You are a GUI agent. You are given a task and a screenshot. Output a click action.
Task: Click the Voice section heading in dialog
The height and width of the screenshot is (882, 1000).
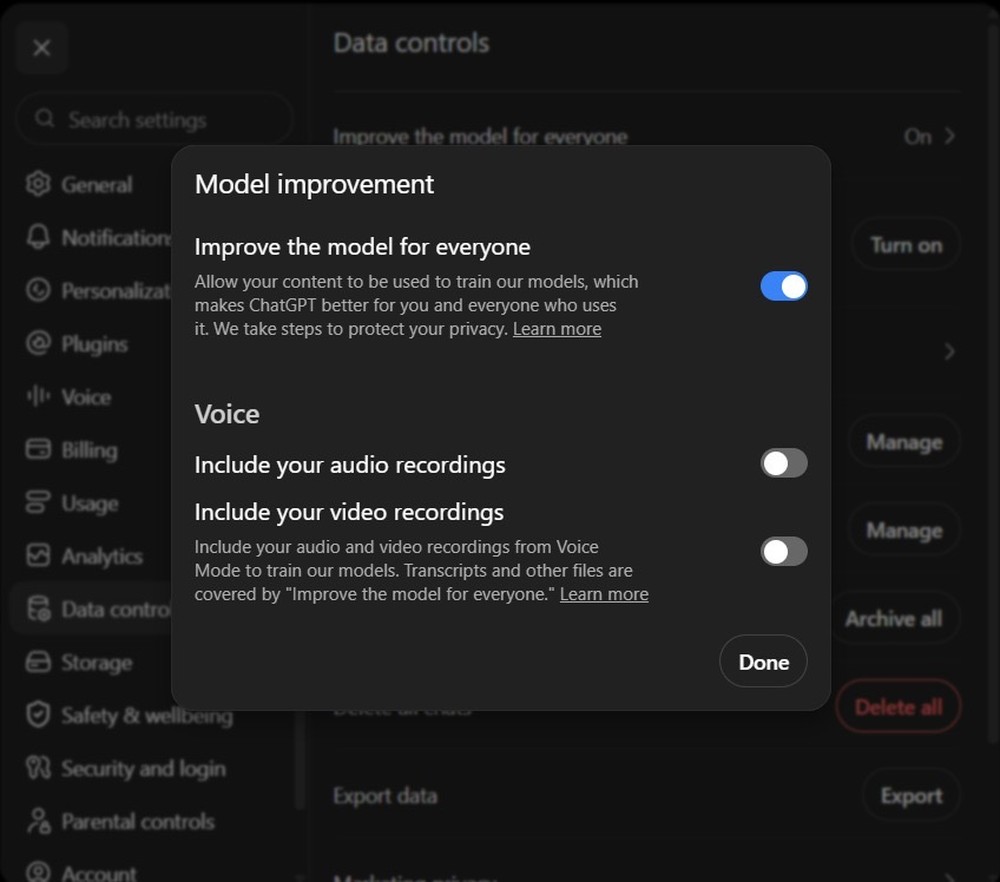pos(227,415)
